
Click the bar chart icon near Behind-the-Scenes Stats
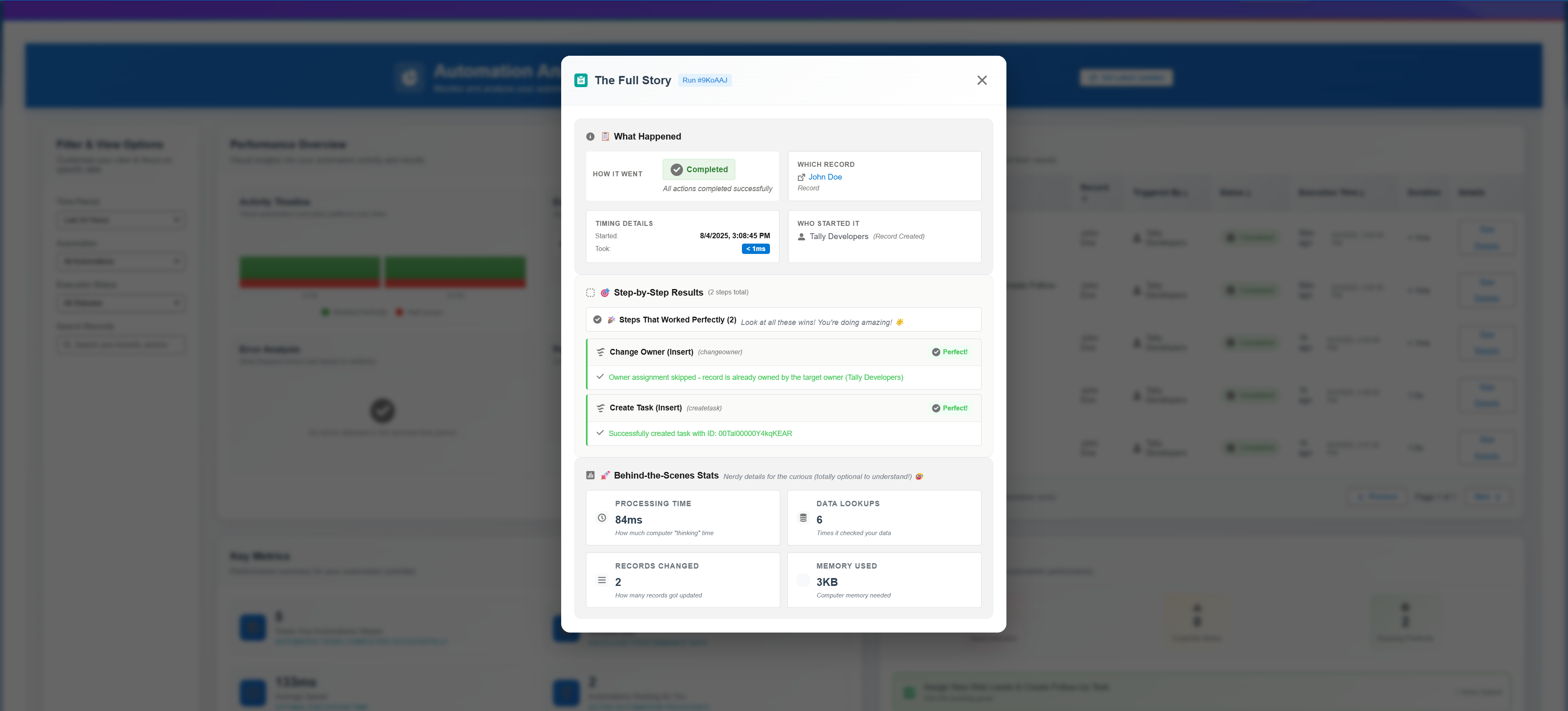(590, 475)
